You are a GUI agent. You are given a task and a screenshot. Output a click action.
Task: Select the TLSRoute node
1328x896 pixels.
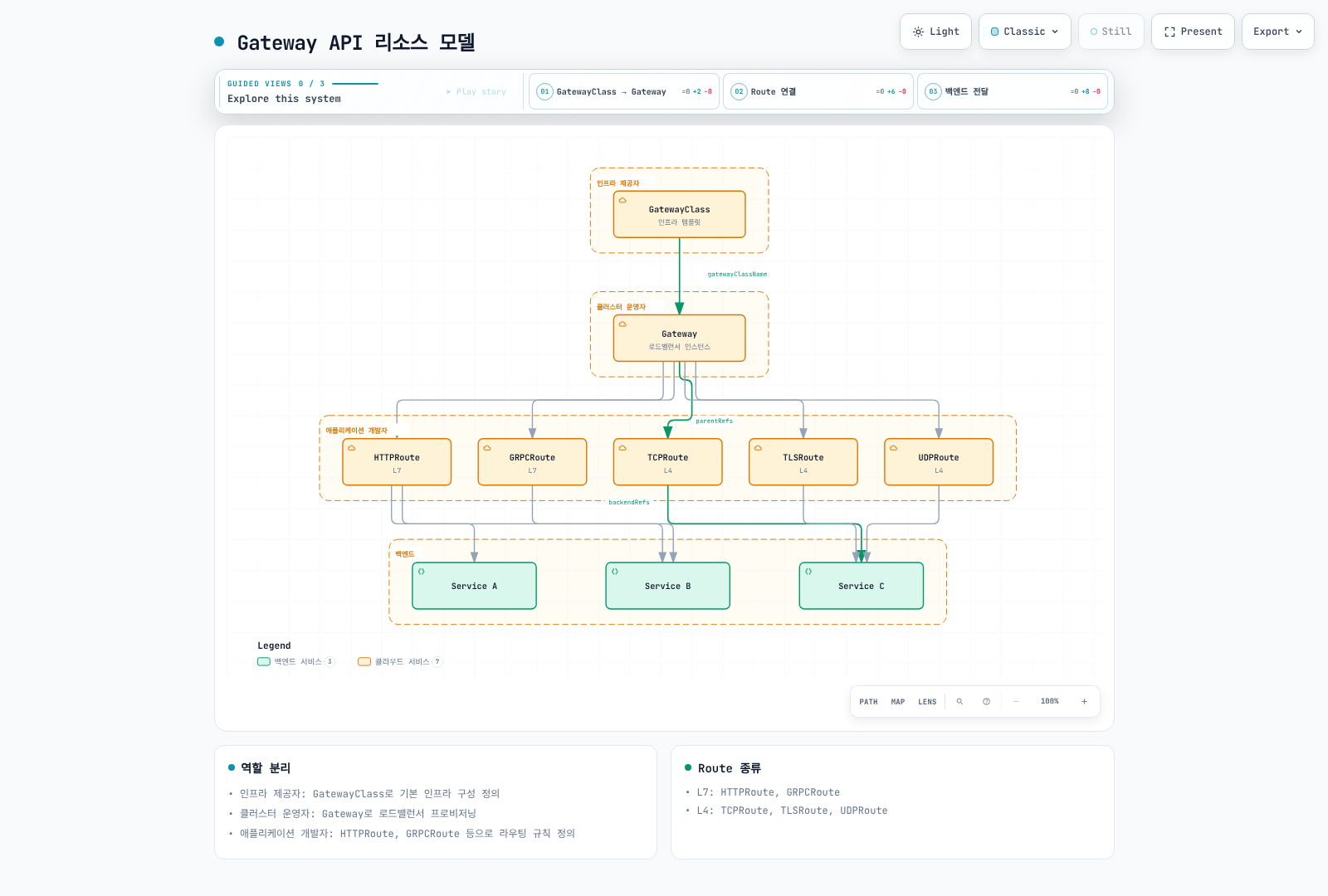pyautogui.click(x=803, y=462)
